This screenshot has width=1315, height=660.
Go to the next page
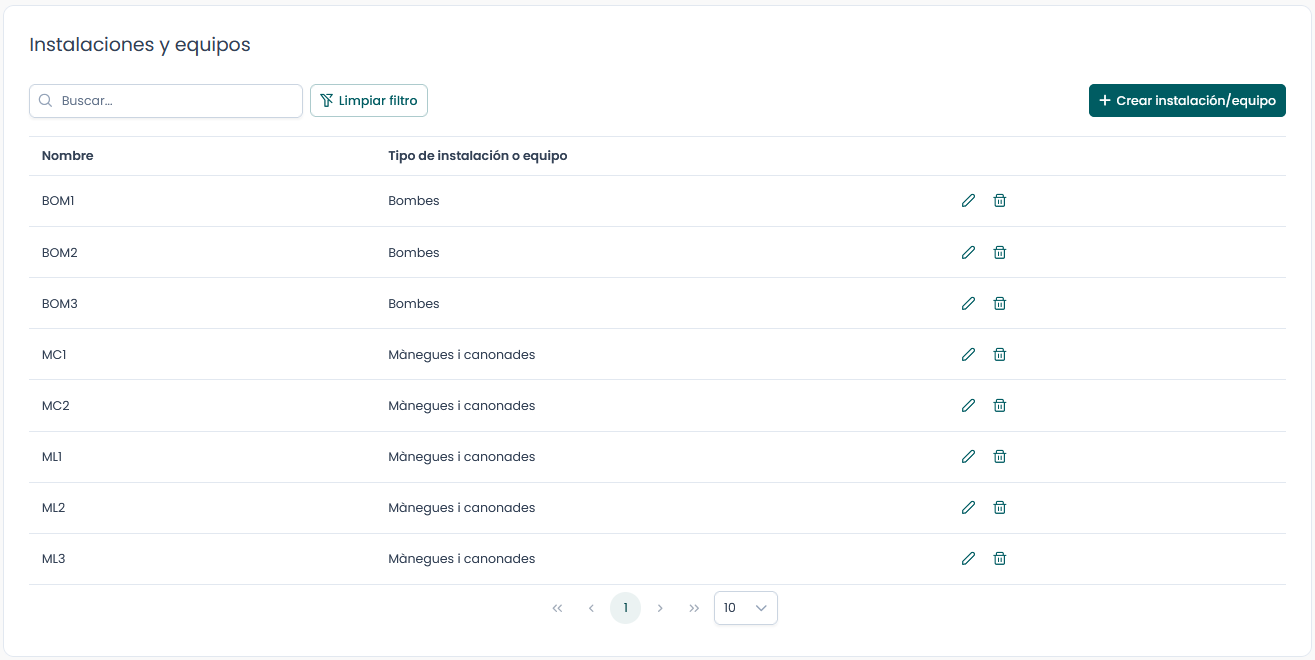pos(660,608)
